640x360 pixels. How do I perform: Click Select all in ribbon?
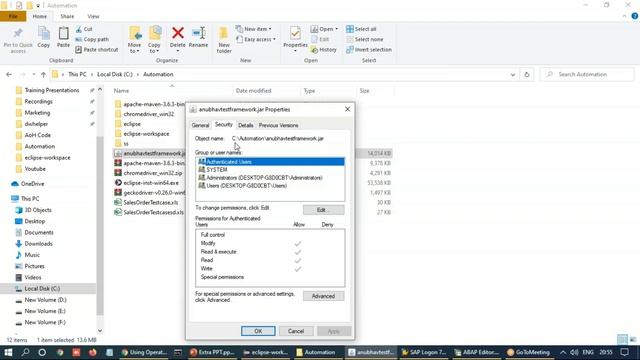[361, 29]
